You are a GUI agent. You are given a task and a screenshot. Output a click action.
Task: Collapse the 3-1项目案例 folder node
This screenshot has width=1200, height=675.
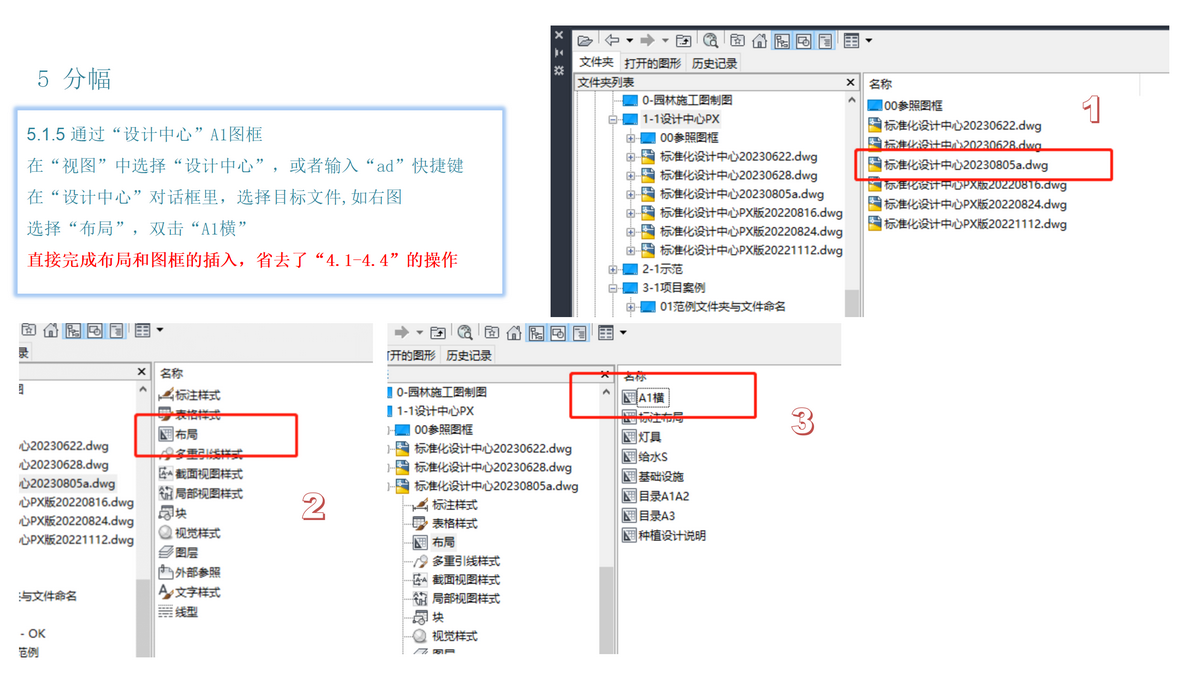pos(613,288)
